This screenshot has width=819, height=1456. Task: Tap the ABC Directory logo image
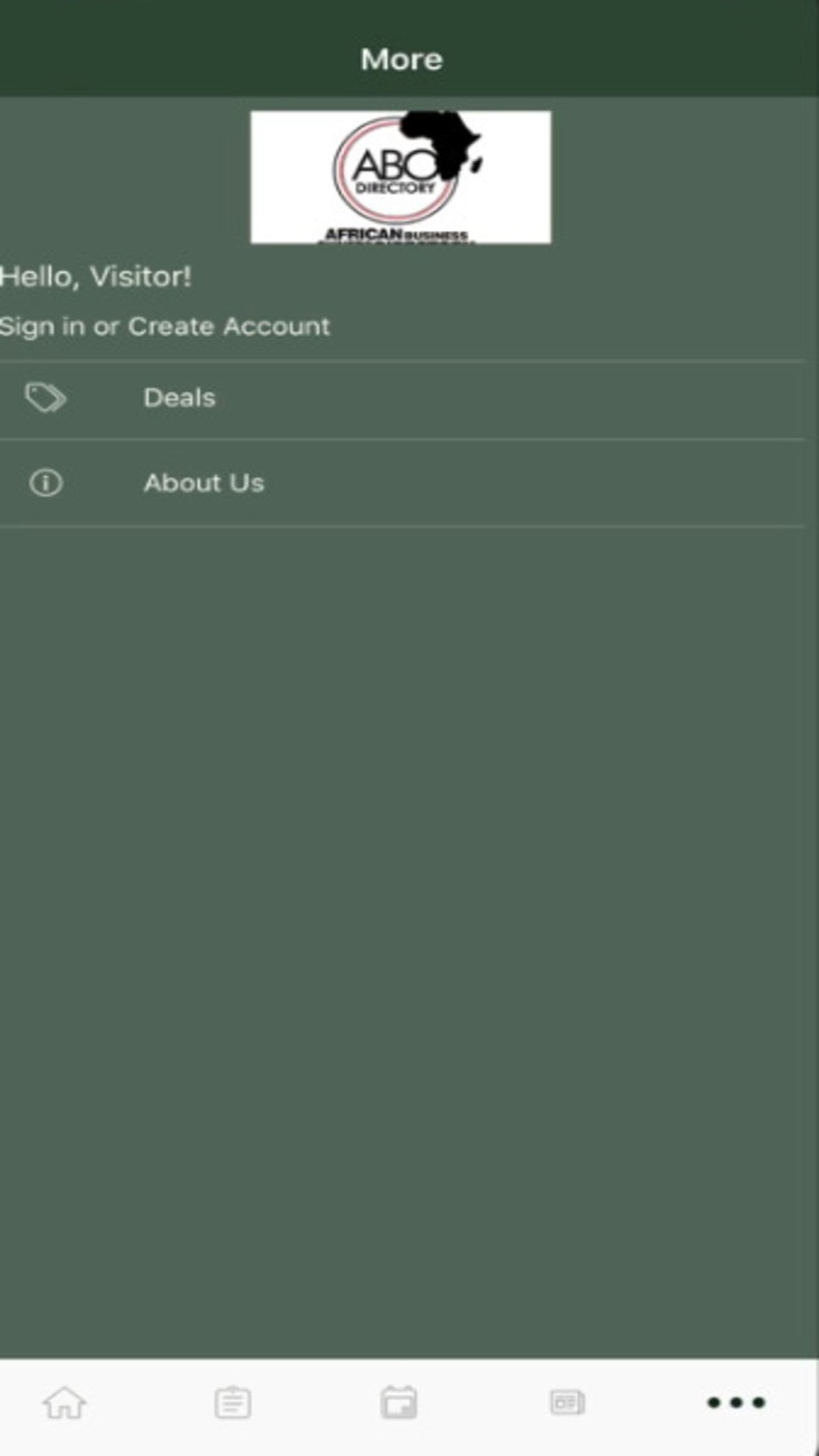[400, 177]
